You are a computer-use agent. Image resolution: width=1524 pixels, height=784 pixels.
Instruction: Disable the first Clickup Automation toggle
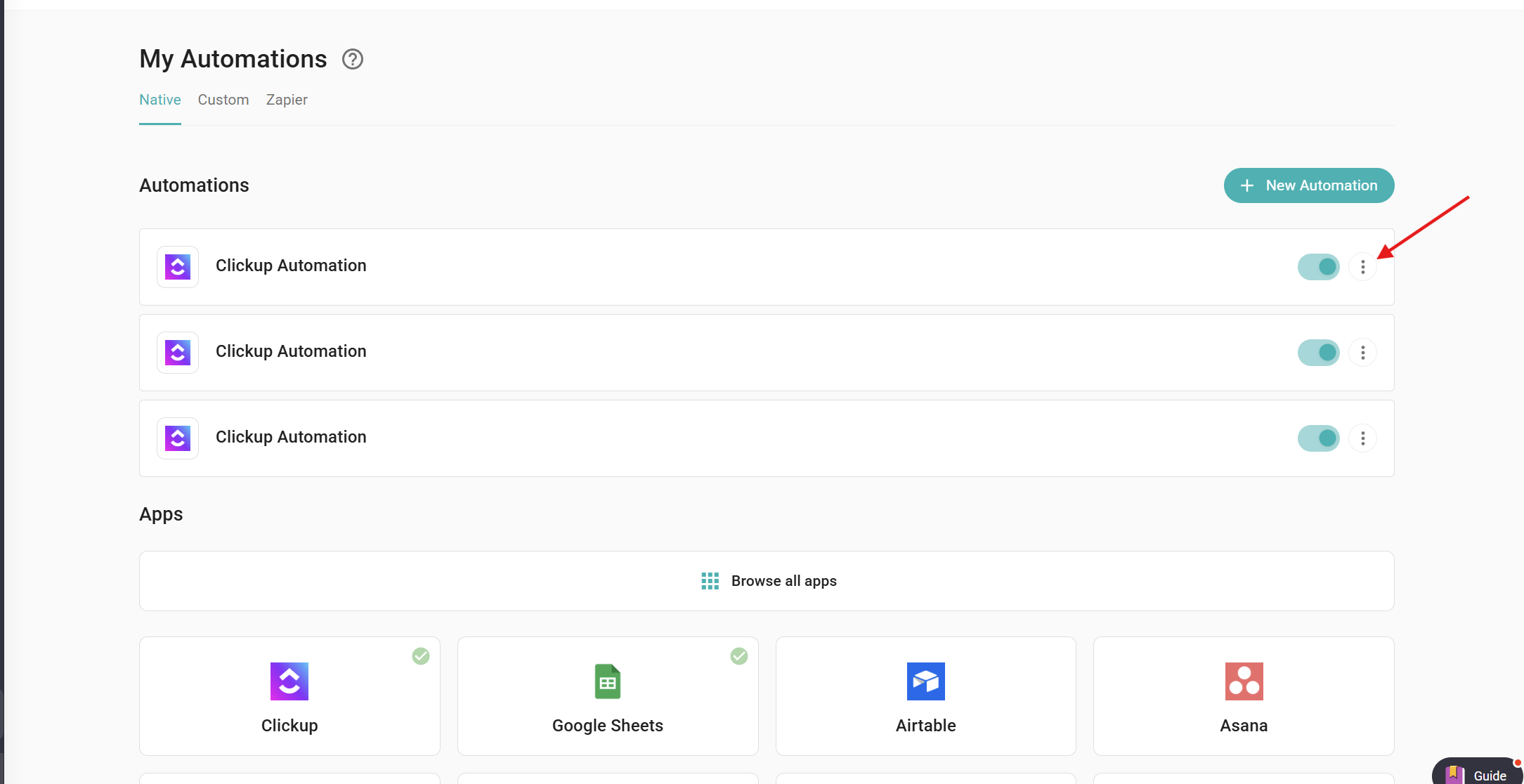[1318, 267]
